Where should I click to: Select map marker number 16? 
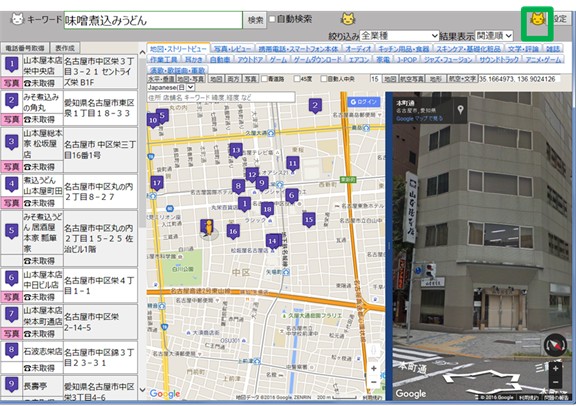(233, 232)
